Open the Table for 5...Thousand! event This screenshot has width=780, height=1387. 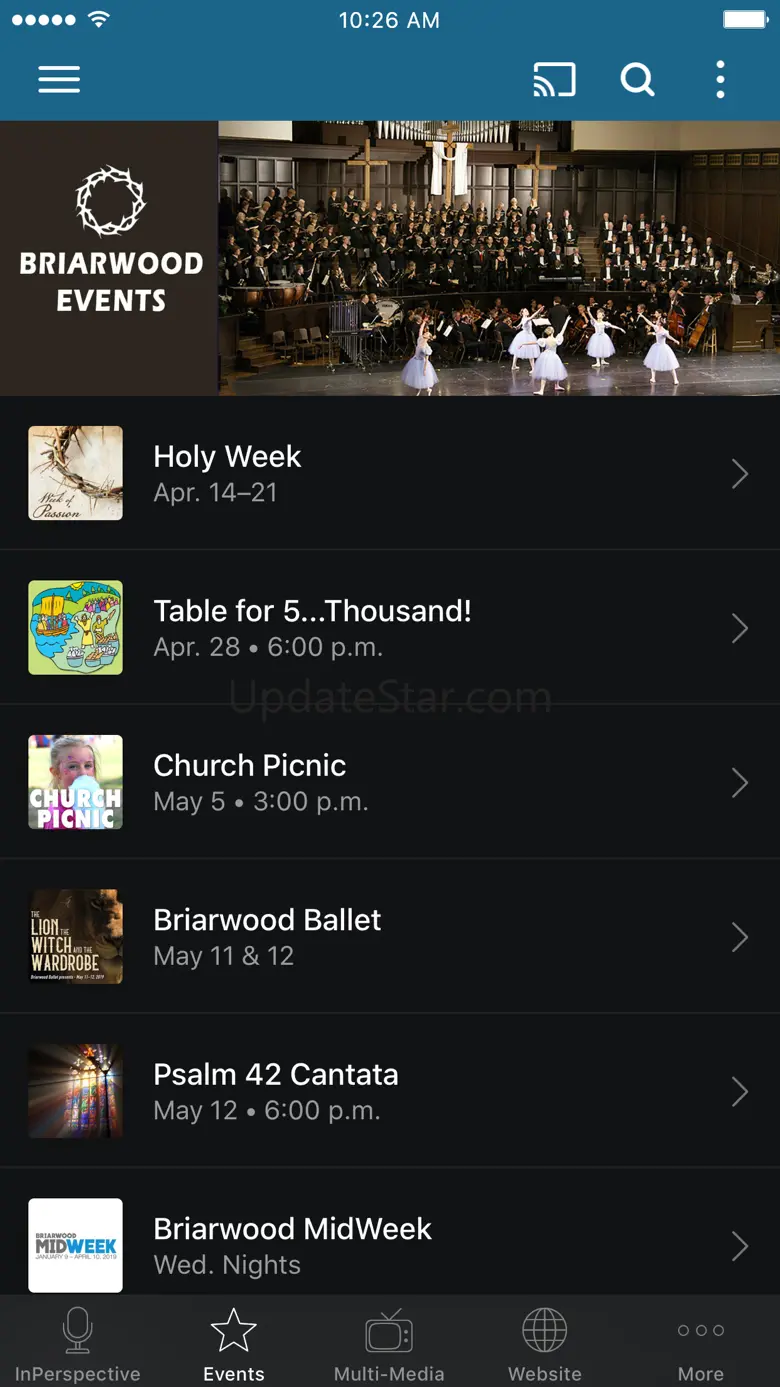pyautogui.click(x=400, y=628)
